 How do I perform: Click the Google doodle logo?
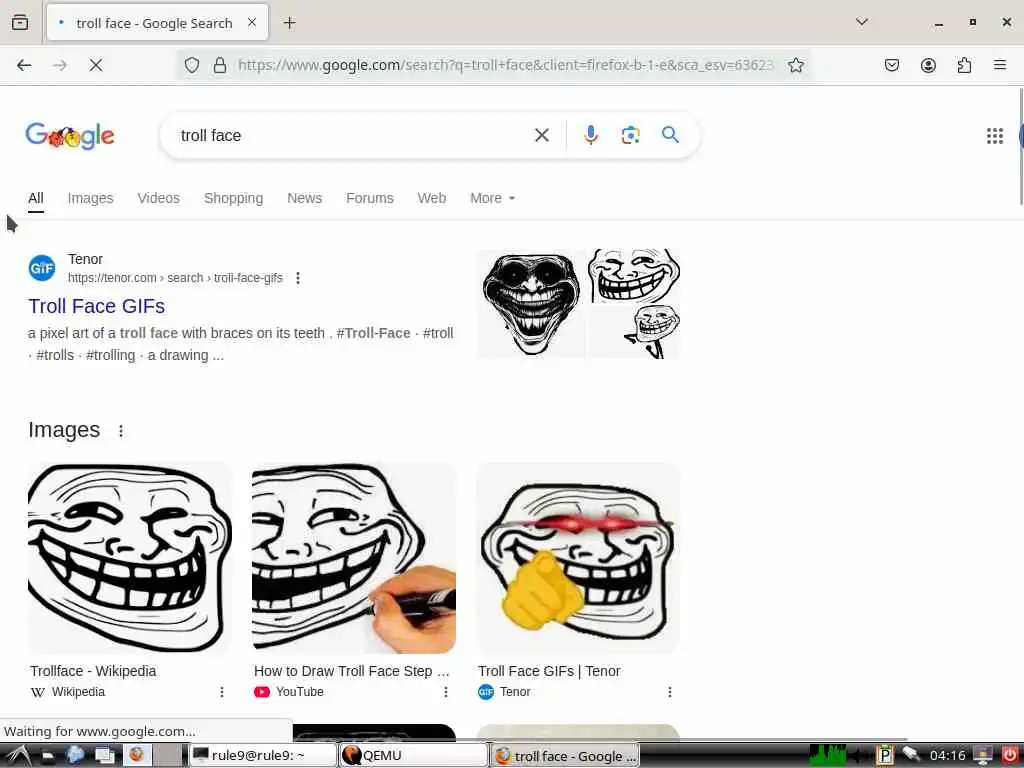tap(70, 136)
